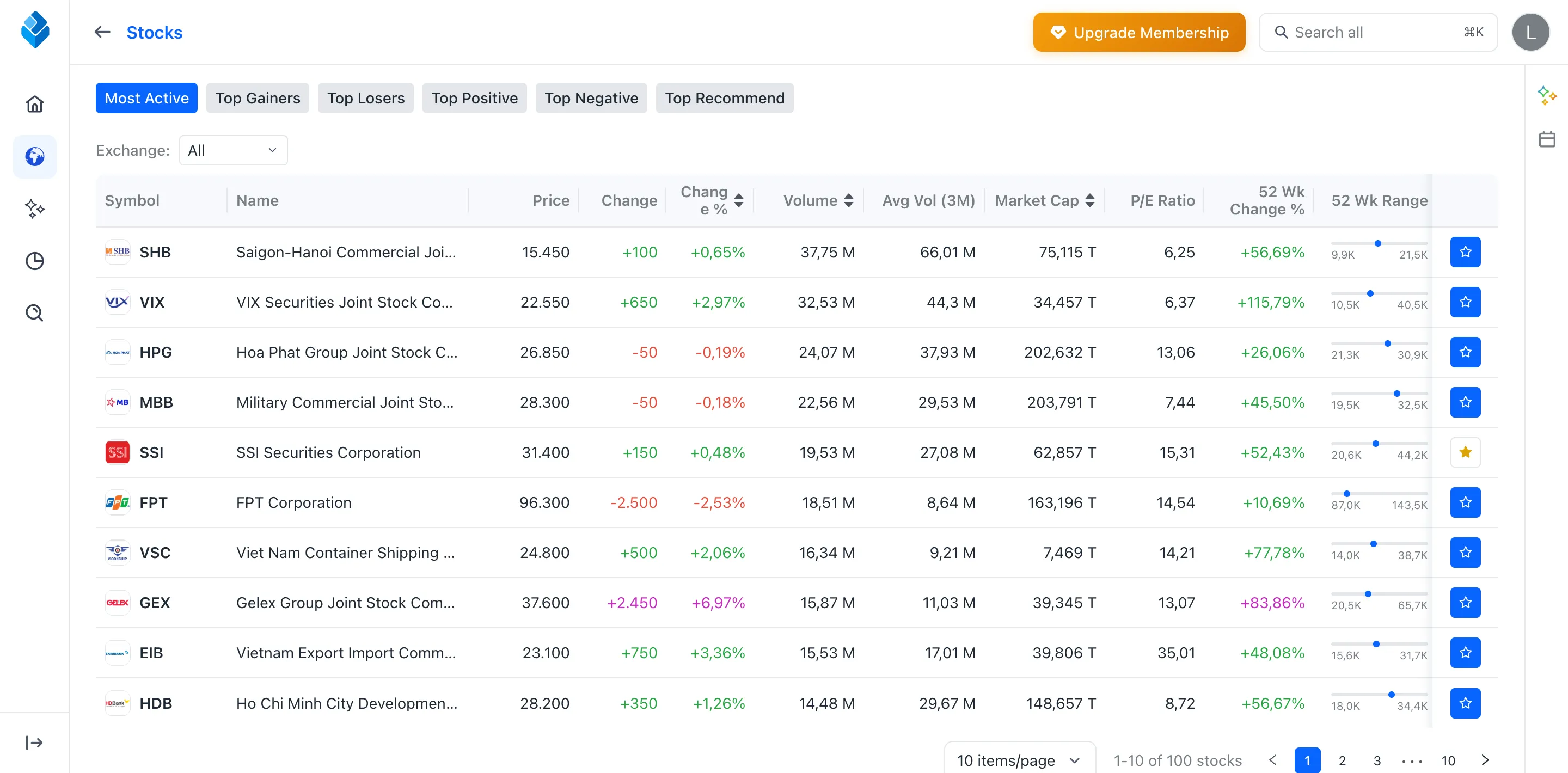Select the globe Markets icon in sidebar
Viewport: 1568px width, 773px height.
pyautogui.click(x=35, y=156)
